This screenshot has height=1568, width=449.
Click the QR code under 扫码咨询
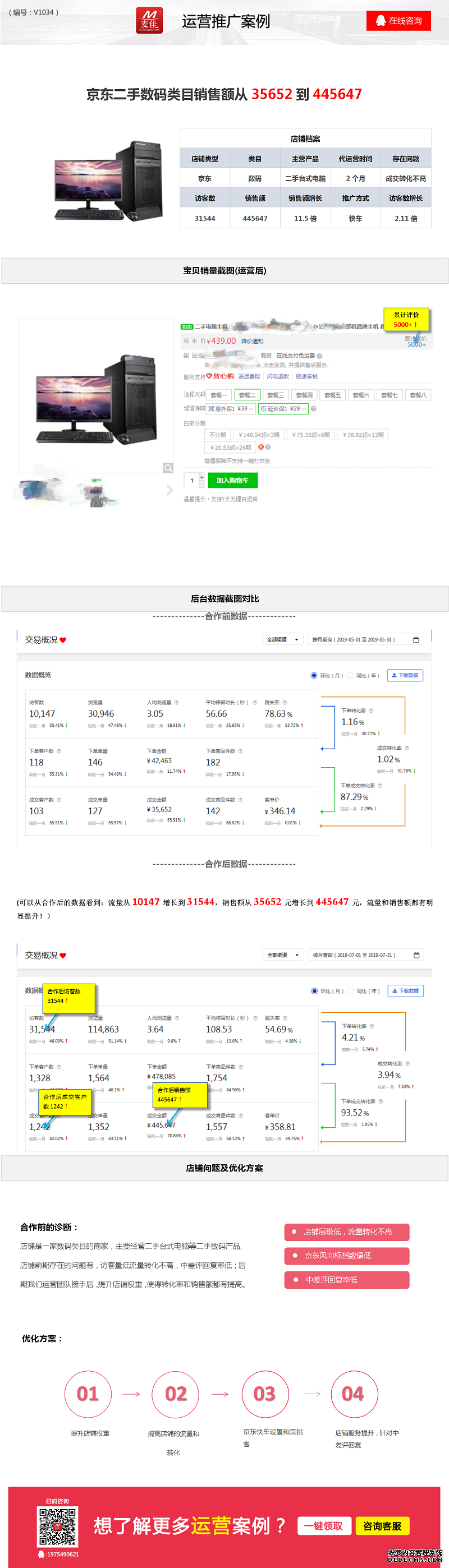coord(58,1527)
